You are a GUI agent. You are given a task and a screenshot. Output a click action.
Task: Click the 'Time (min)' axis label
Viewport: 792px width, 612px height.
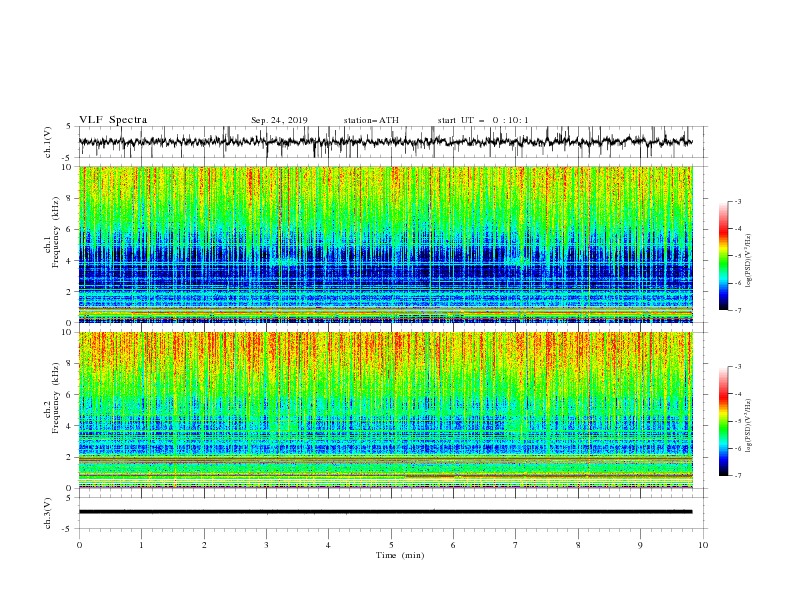[400, 555]
